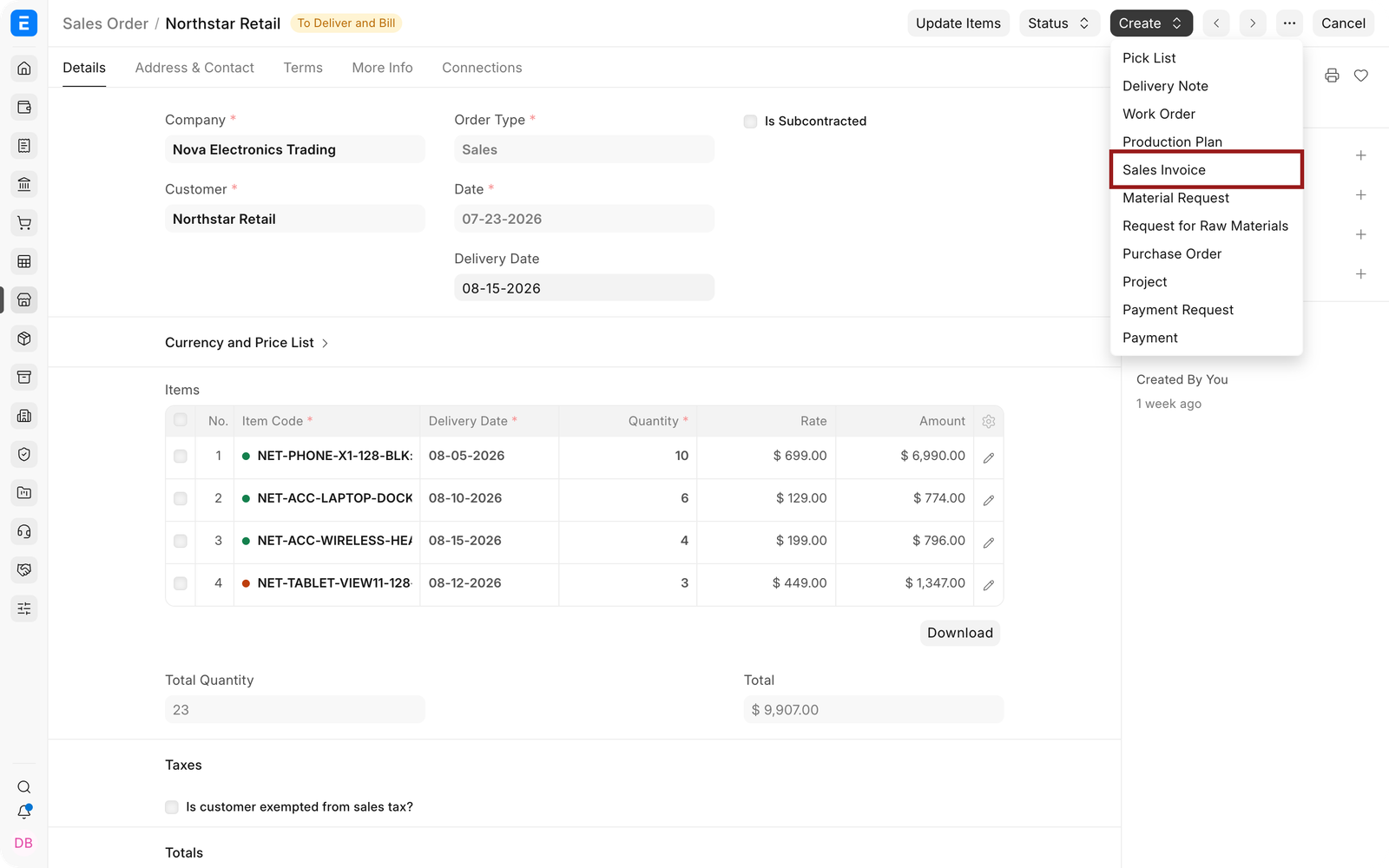The image size is (1389, 868).
Task: Go to previous document arrow
Action: (x=1216, y=23)
